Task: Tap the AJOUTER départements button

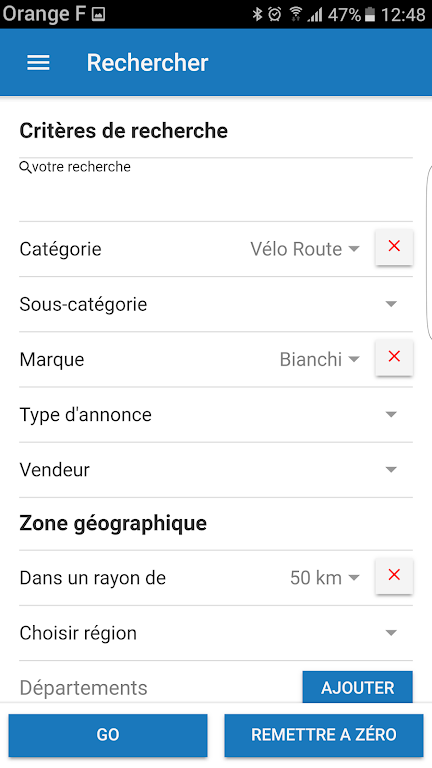Action: click(x=358, y=687)
